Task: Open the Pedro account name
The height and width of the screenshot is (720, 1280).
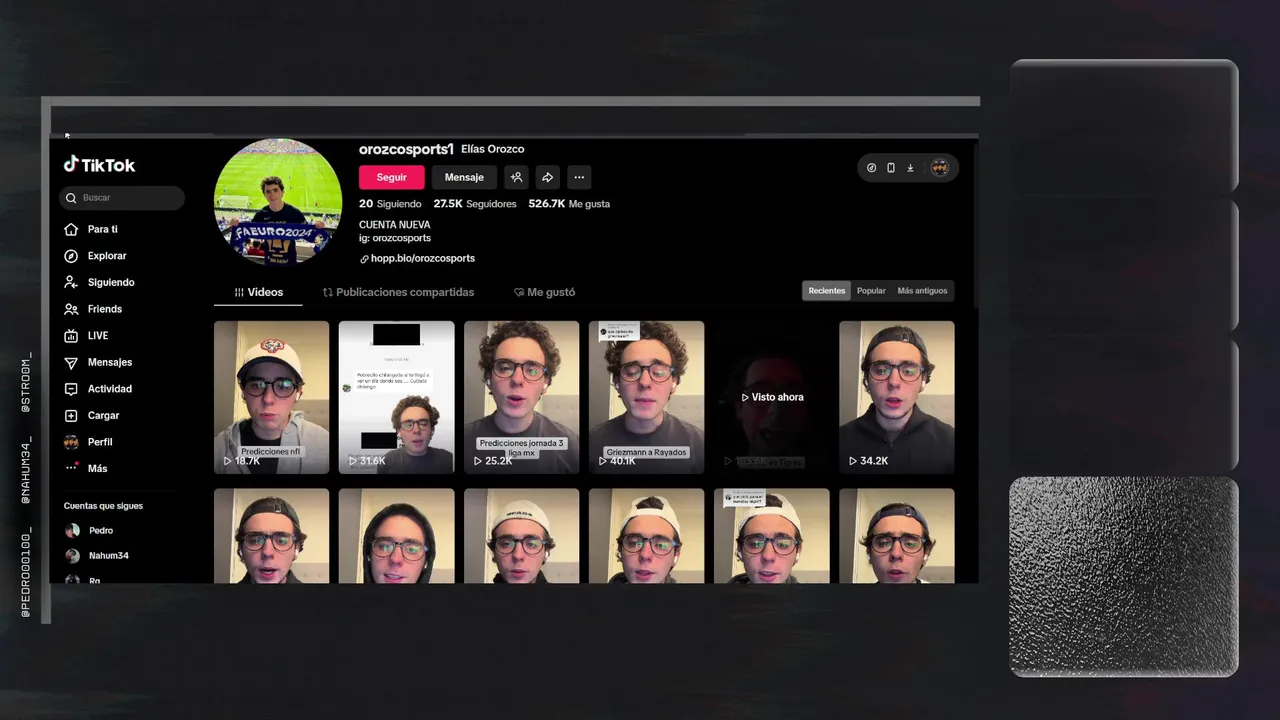Action: (101, 531)
